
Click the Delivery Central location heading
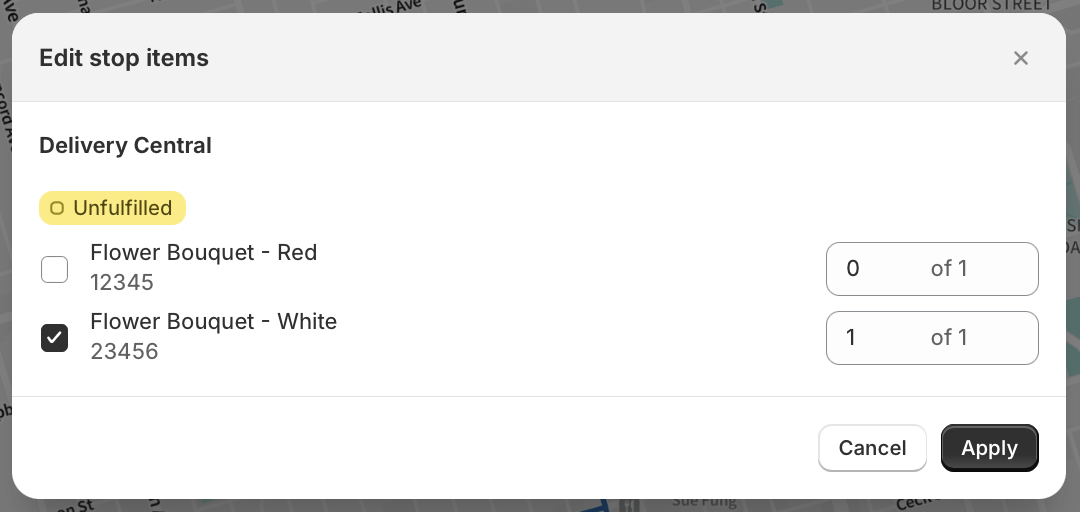click(x=125, y=145)
